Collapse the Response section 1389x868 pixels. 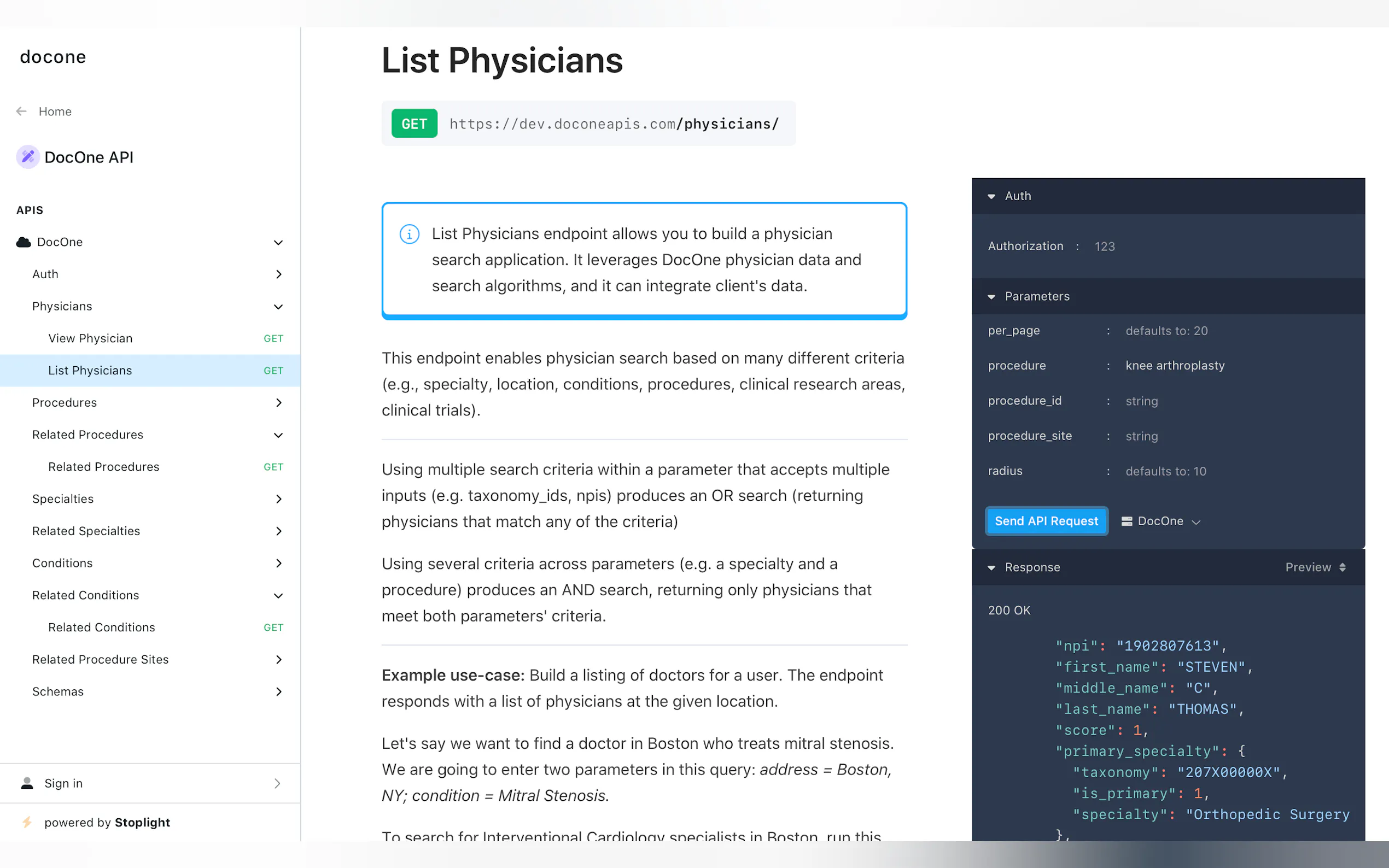(991, 568)
